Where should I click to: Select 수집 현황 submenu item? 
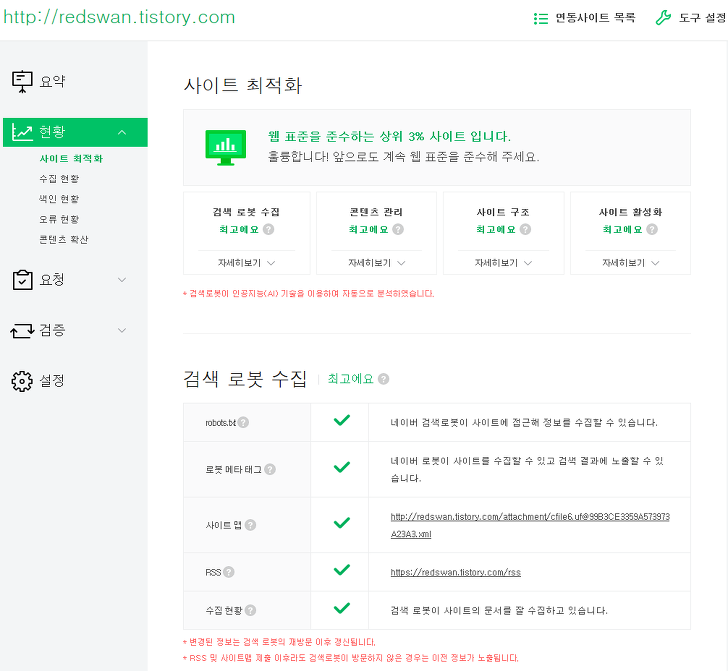59,179
